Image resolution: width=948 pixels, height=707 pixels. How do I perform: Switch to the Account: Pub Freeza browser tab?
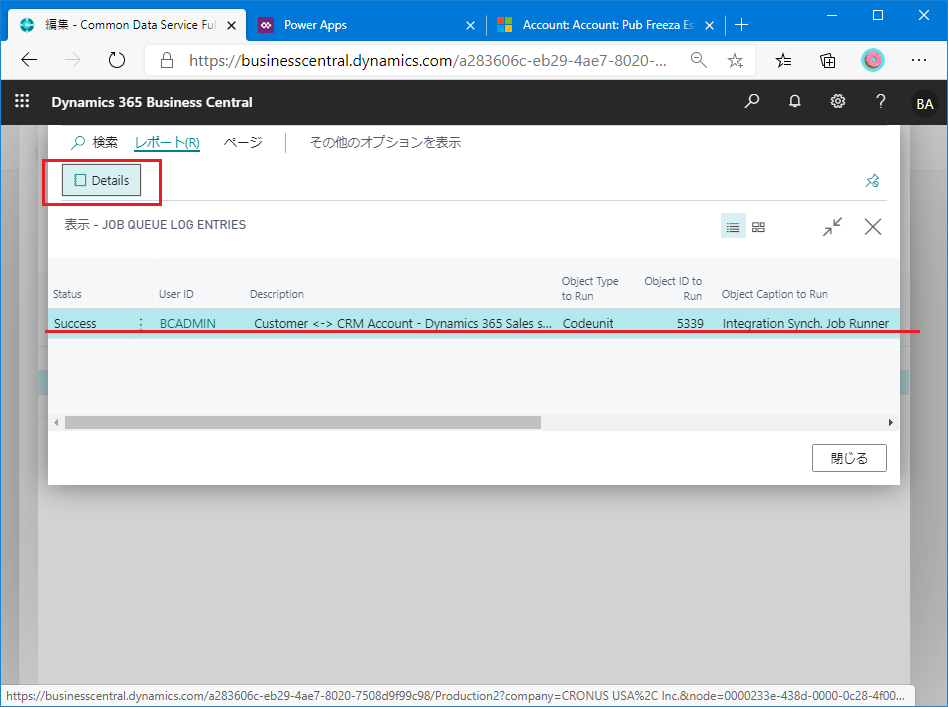(605, 25)
